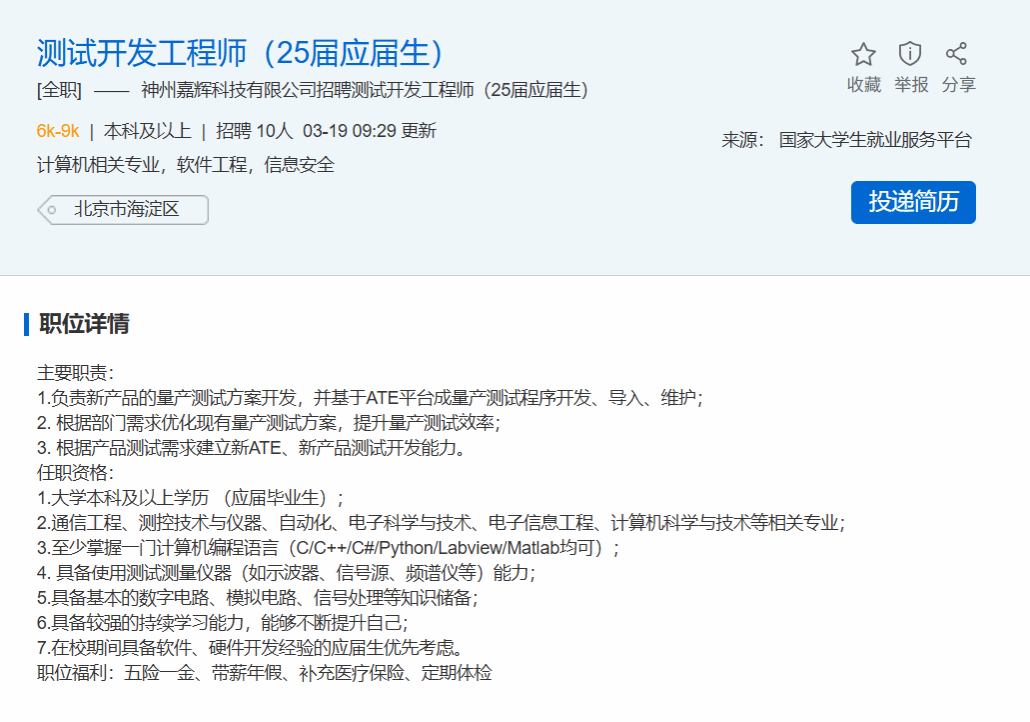Click the 03-19 09:29 更新 timestamp
This screenshot has height=722, width=1030.
pos(369,131)
